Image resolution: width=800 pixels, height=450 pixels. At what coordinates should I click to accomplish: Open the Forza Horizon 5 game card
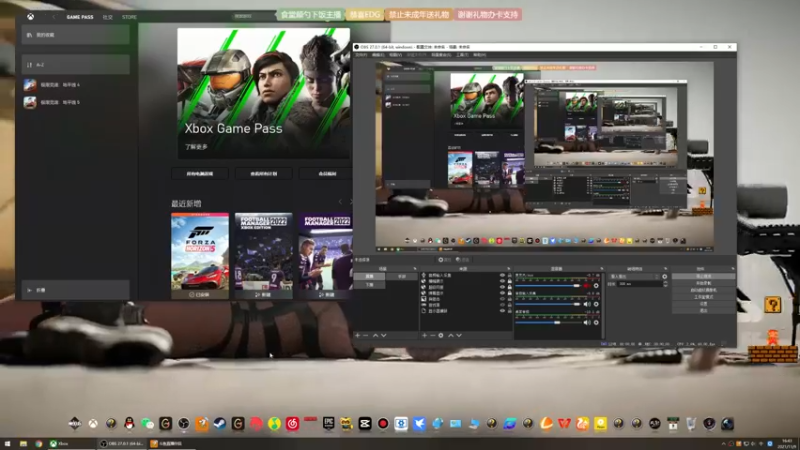[200, 255]
